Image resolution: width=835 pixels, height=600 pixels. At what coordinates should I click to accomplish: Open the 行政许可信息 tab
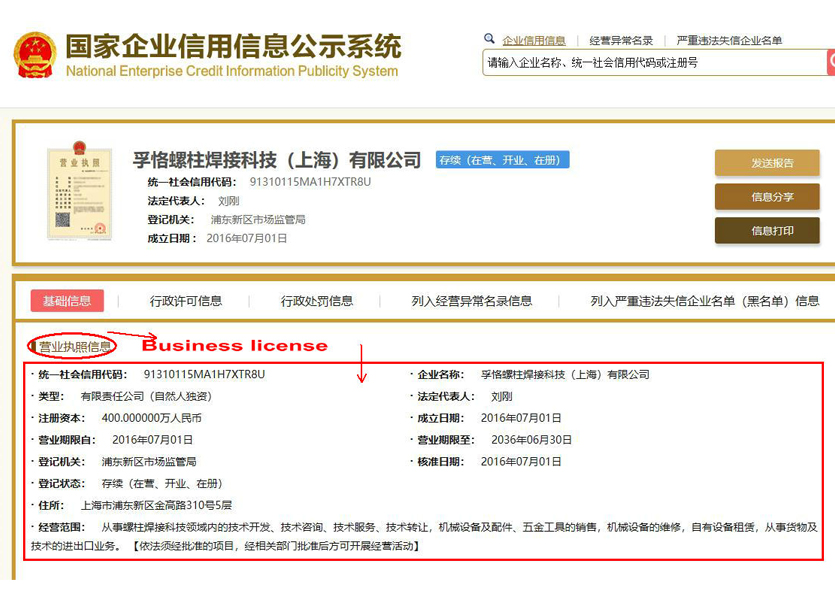click(x=186, y=301)
